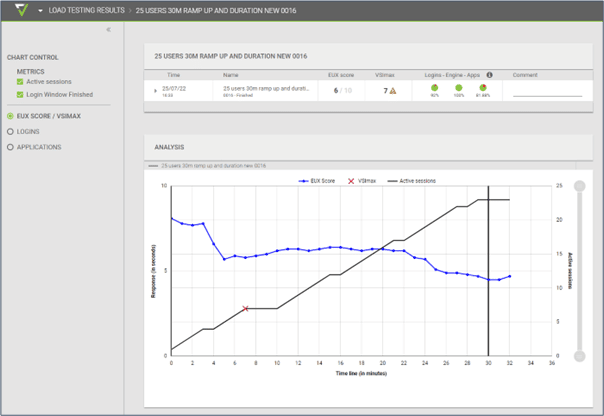This screenshot has width=604, height=416.
Task: Click the Time column header
Action: [x=173, y=75]
